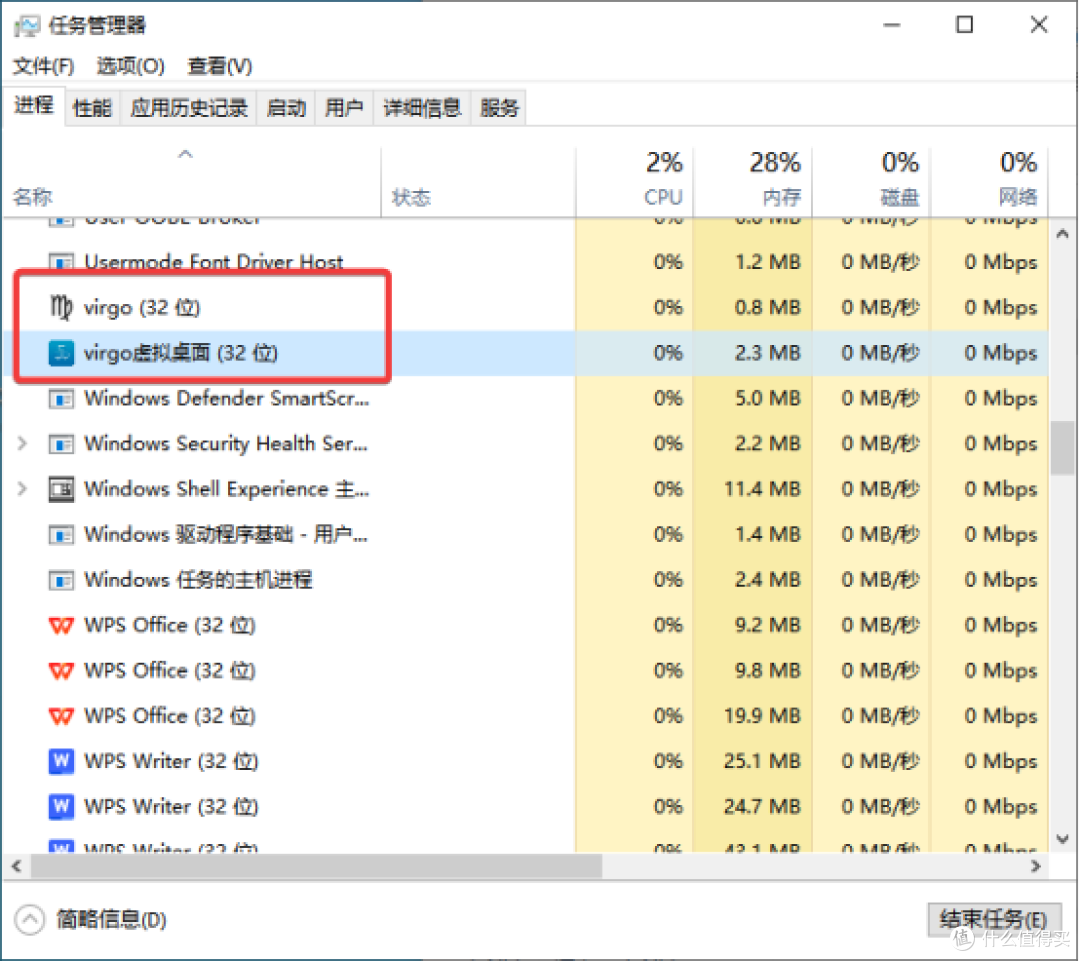The image size is (1080, 961).
Task: Select the Usermode Font Driver Host name
Action: (214, 262)
